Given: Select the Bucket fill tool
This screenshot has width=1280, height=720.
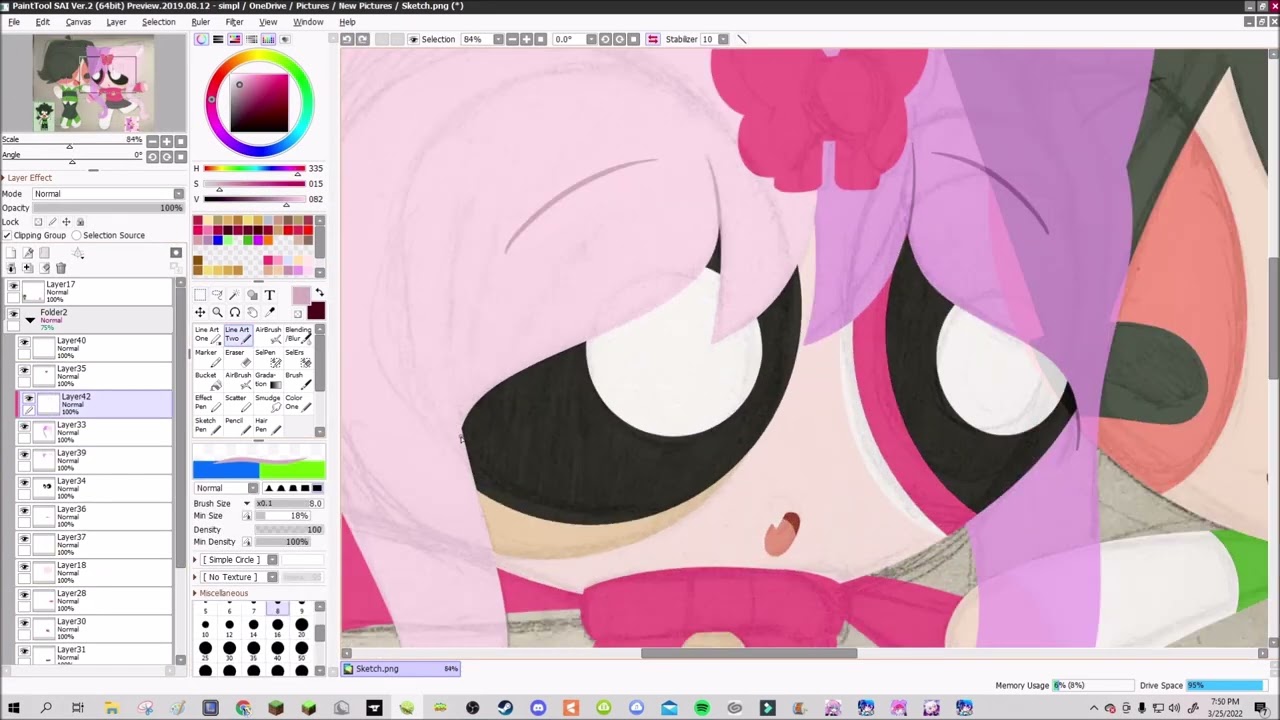Looking at the screenshot, I should [207, 380].
